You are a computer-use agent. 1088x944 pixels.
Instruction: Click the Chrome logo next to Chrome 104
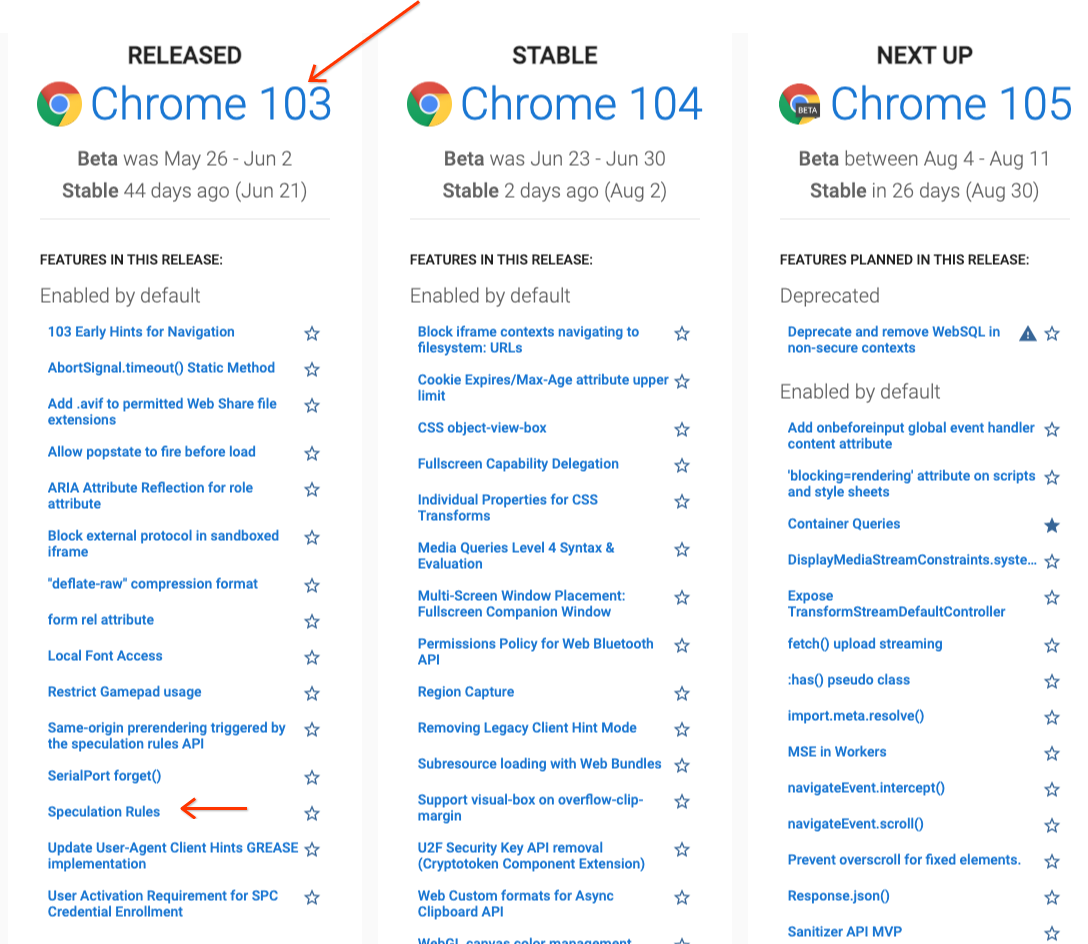427,104
